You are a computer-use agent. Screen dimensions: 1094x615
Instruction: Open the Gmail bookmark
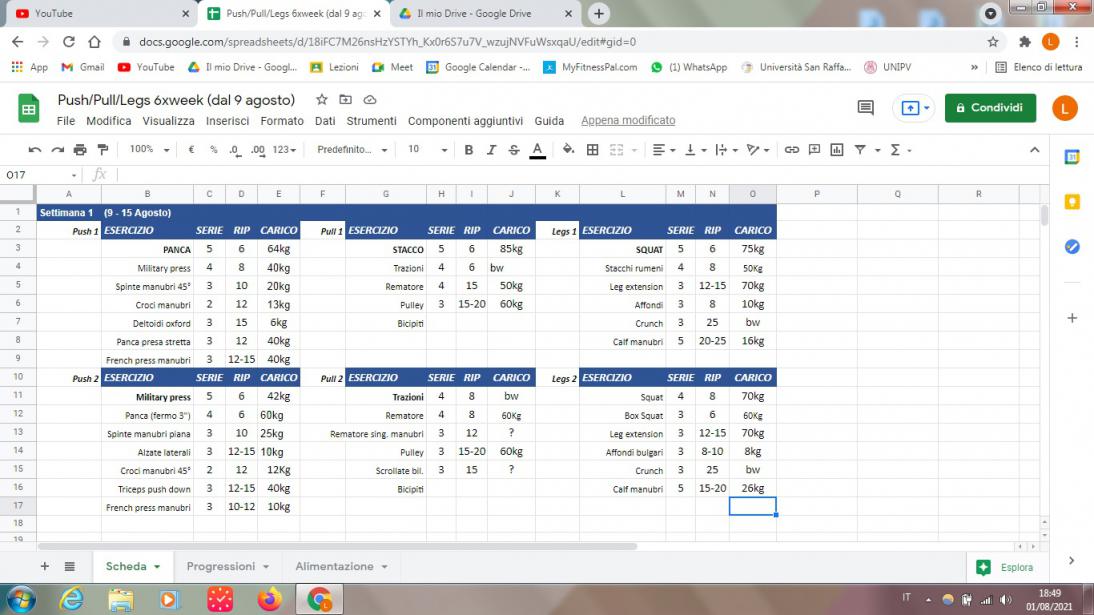click(x=82, y=67)
